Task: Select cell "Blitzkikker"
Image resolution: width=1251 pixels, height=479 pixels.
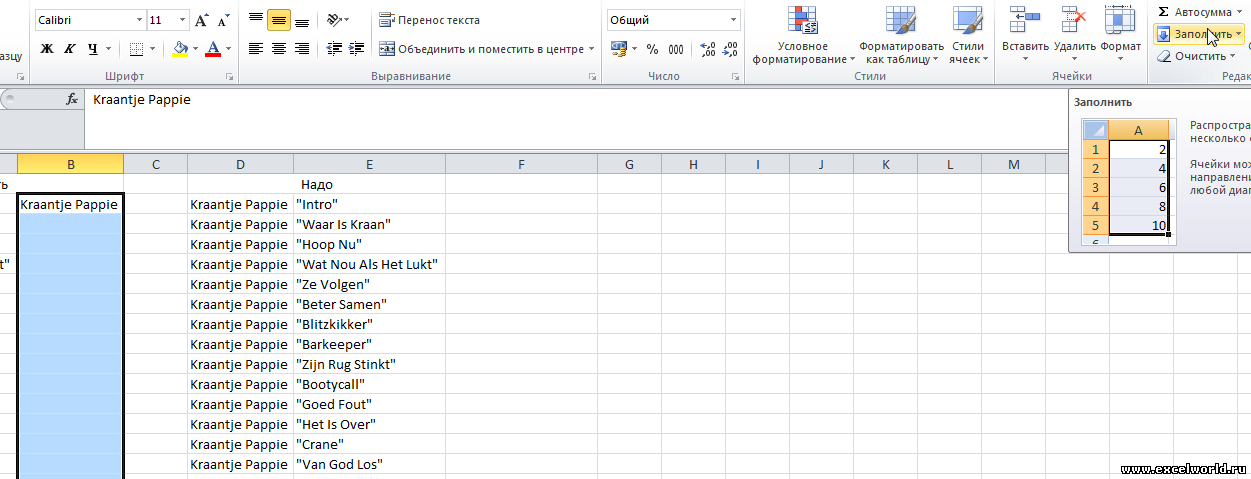Action: pyautogui.click(x=369, y=324)
